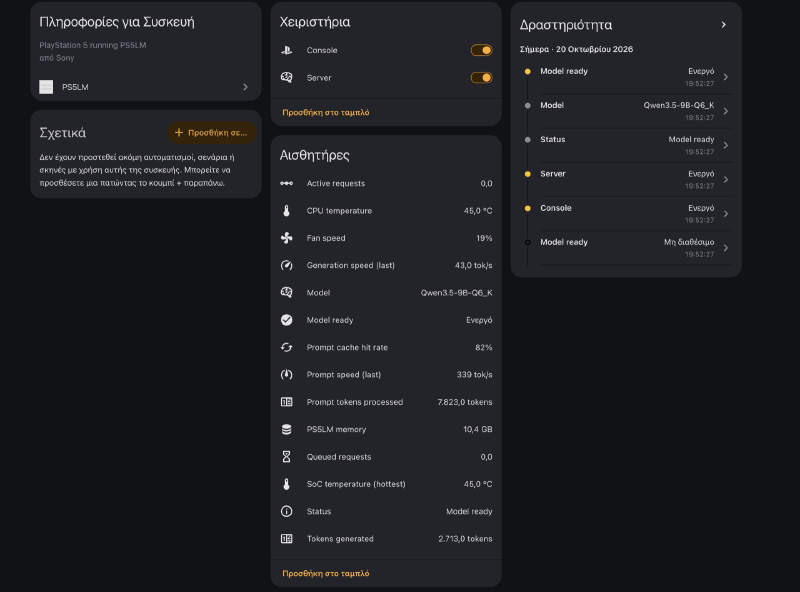Open top Model ready Ενεργό entry chevron
Image resolution: width=800 pixels, height=592 pixels.
(726, 77)
